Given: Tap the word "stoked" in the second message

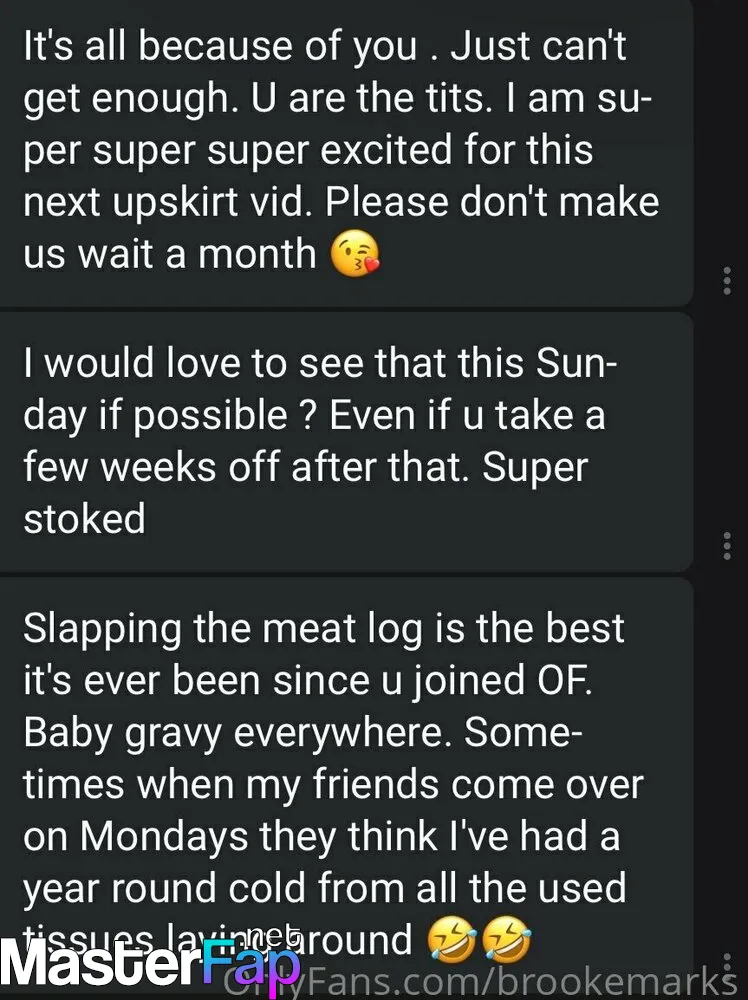Looking at the screenshot, I should point(84,518).
